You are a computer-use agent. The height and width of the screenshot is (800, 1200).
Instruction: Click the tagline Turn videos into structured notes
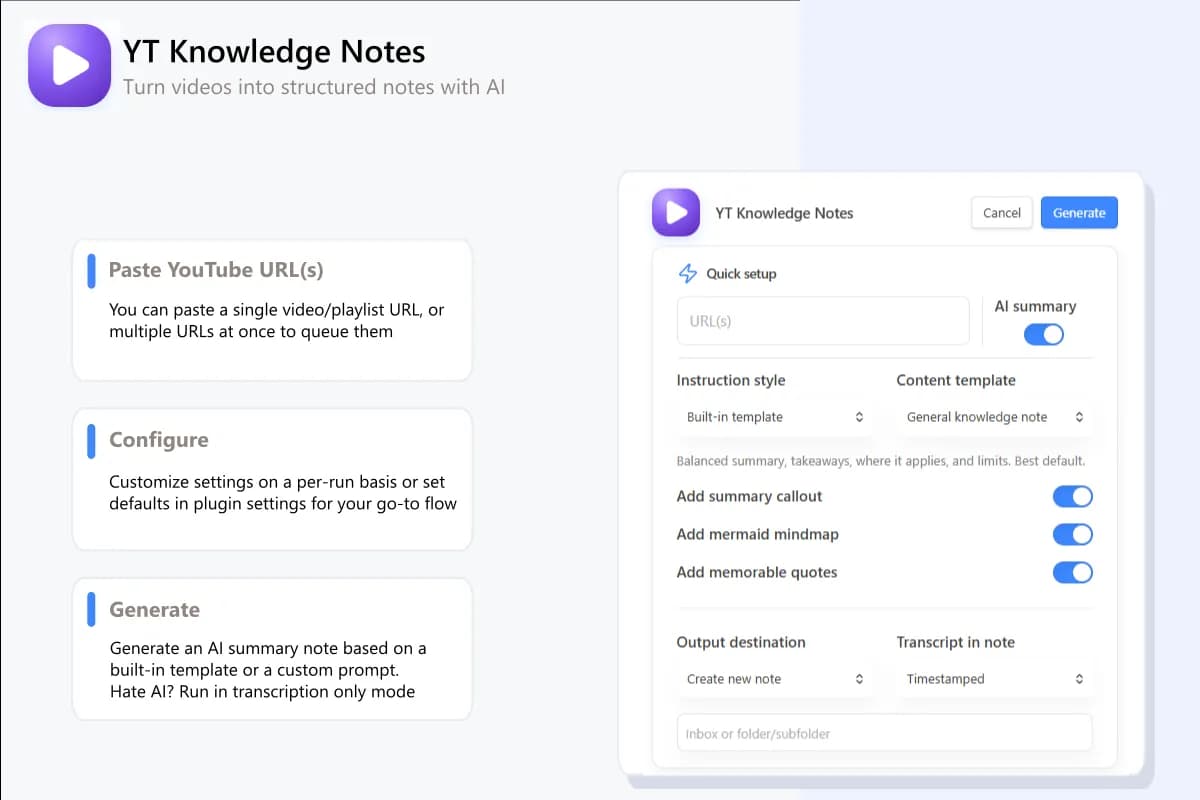point(314,87)
